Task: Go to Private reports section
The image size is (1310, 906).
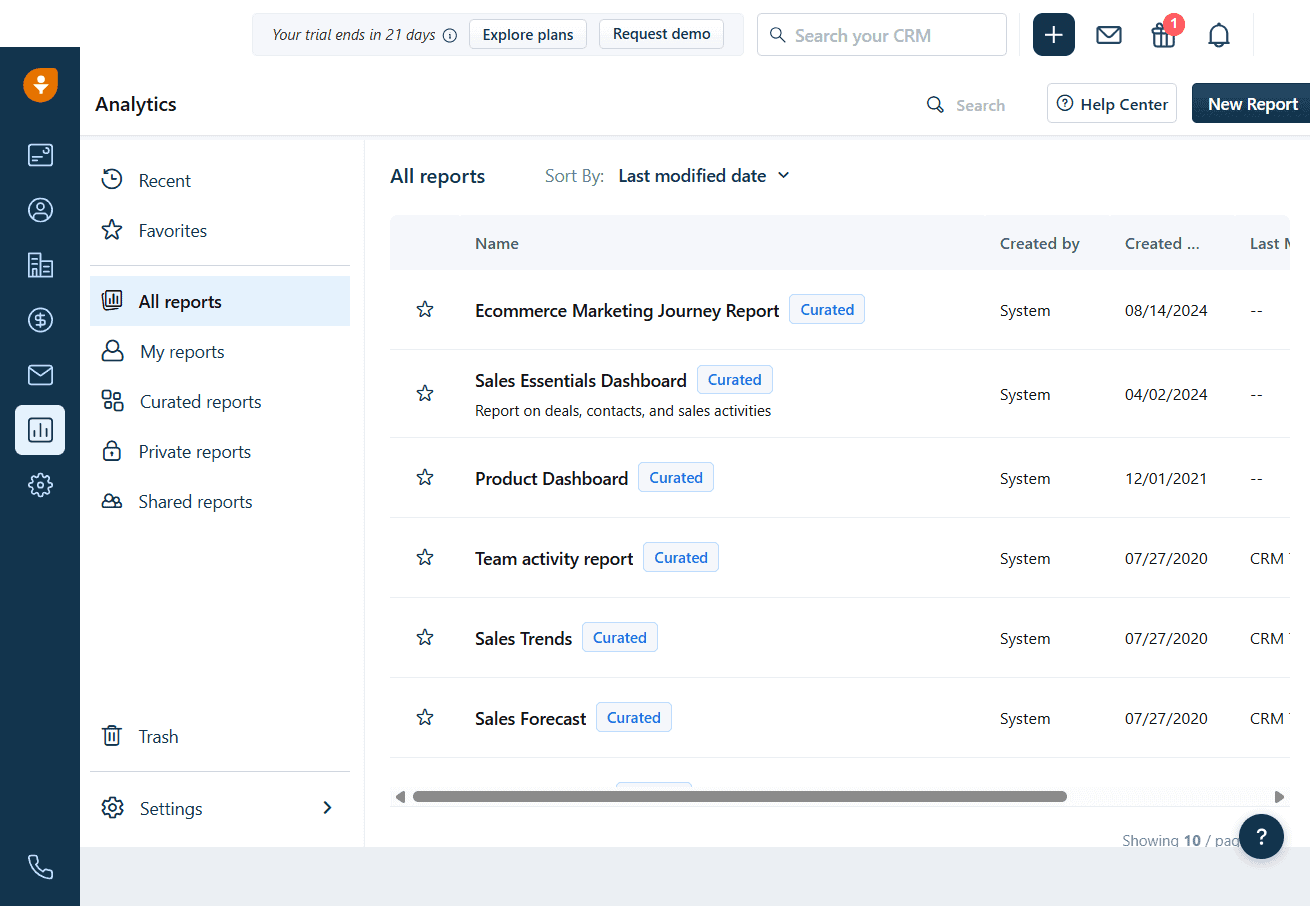Action: 194,452
